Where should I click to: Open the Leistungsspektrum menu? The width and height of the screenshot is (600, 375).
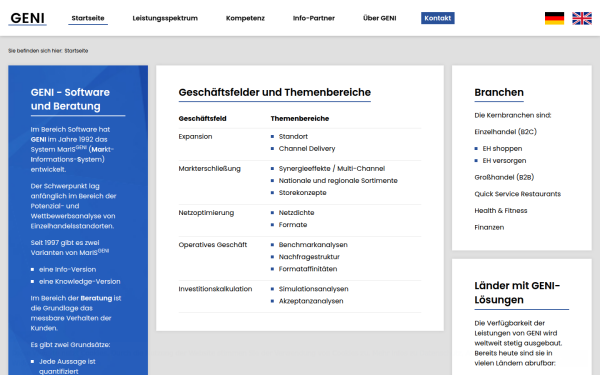pos(165,18)
